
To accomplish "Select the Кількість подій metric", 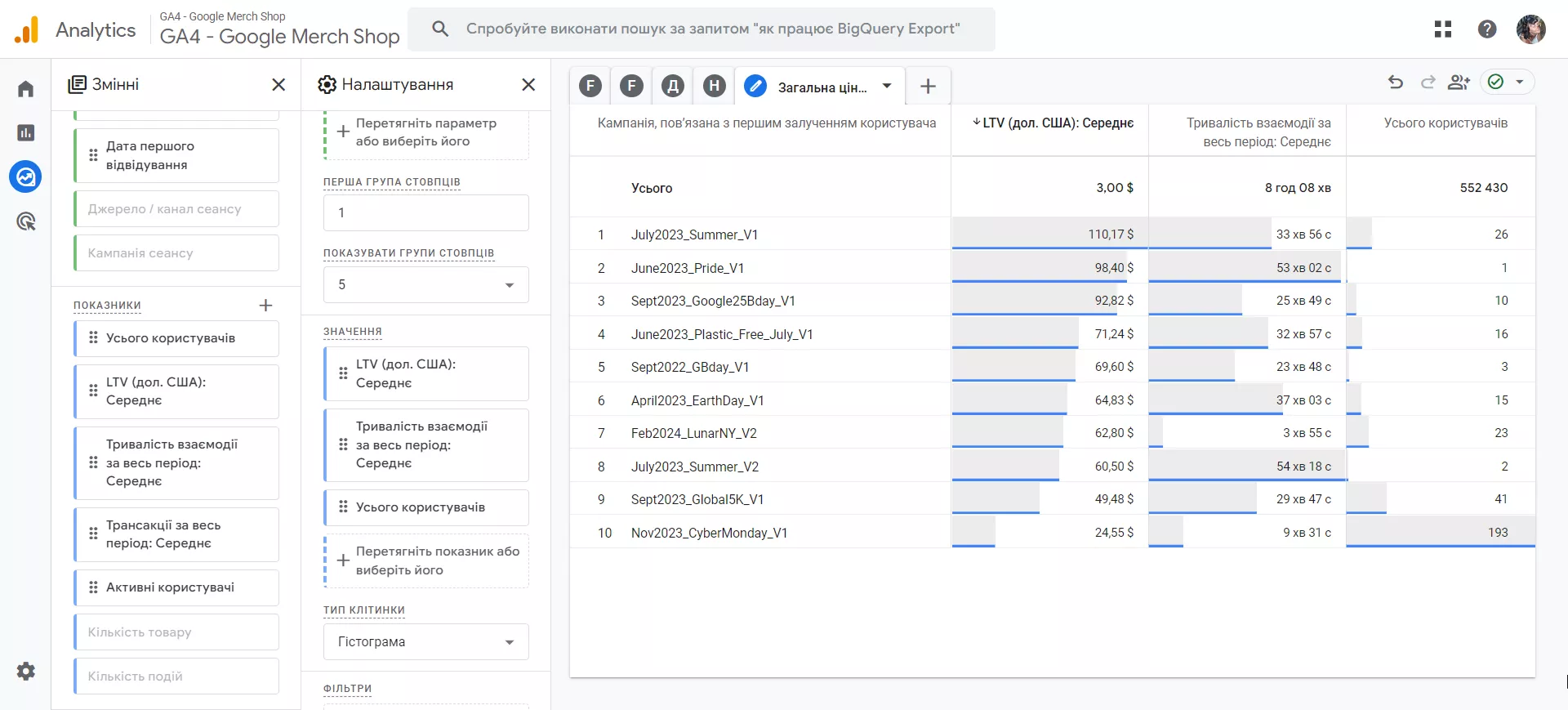I will (176, 677).
